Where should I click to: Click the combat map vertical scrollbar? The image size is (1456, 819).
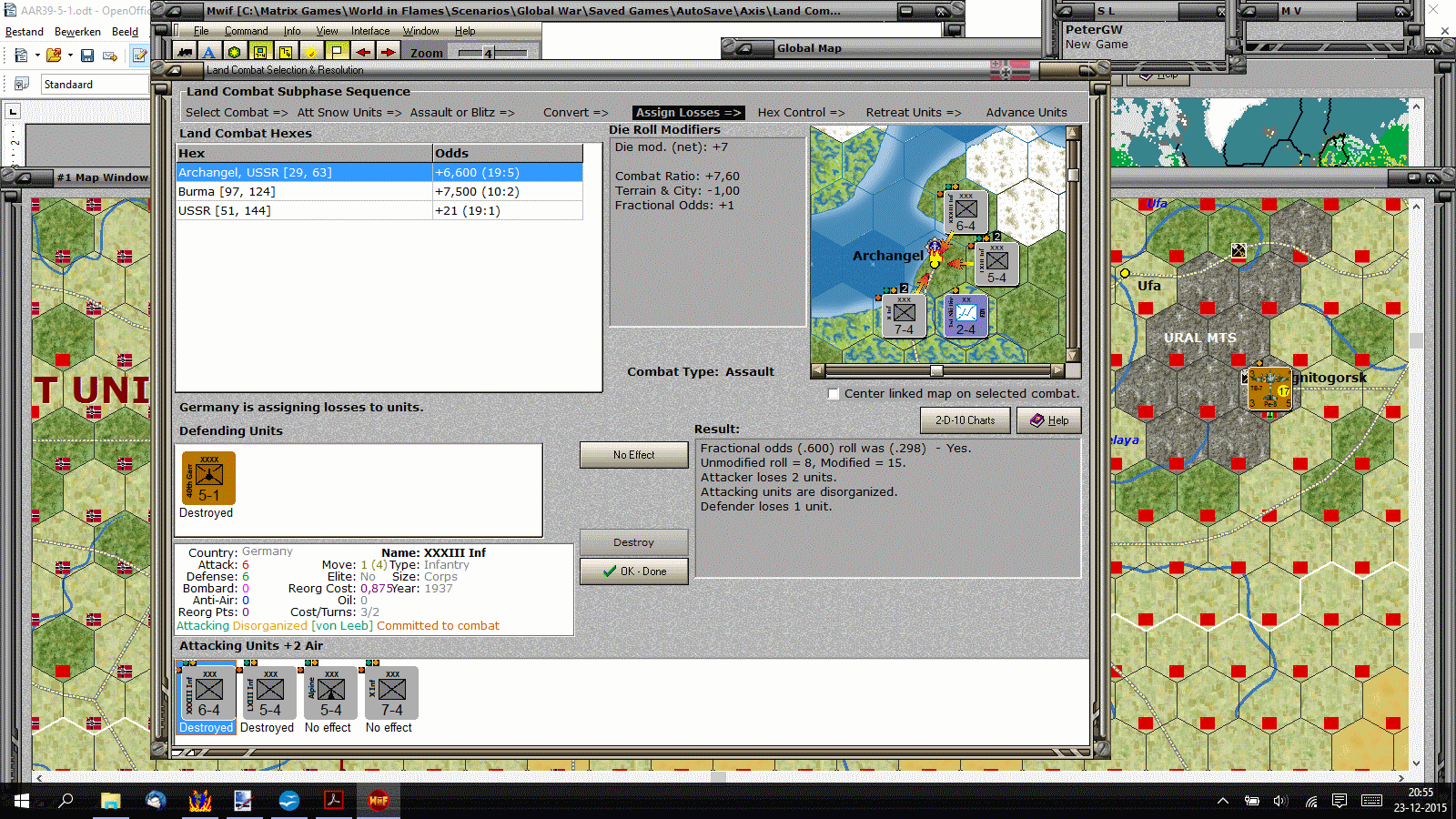(1073, 244)
